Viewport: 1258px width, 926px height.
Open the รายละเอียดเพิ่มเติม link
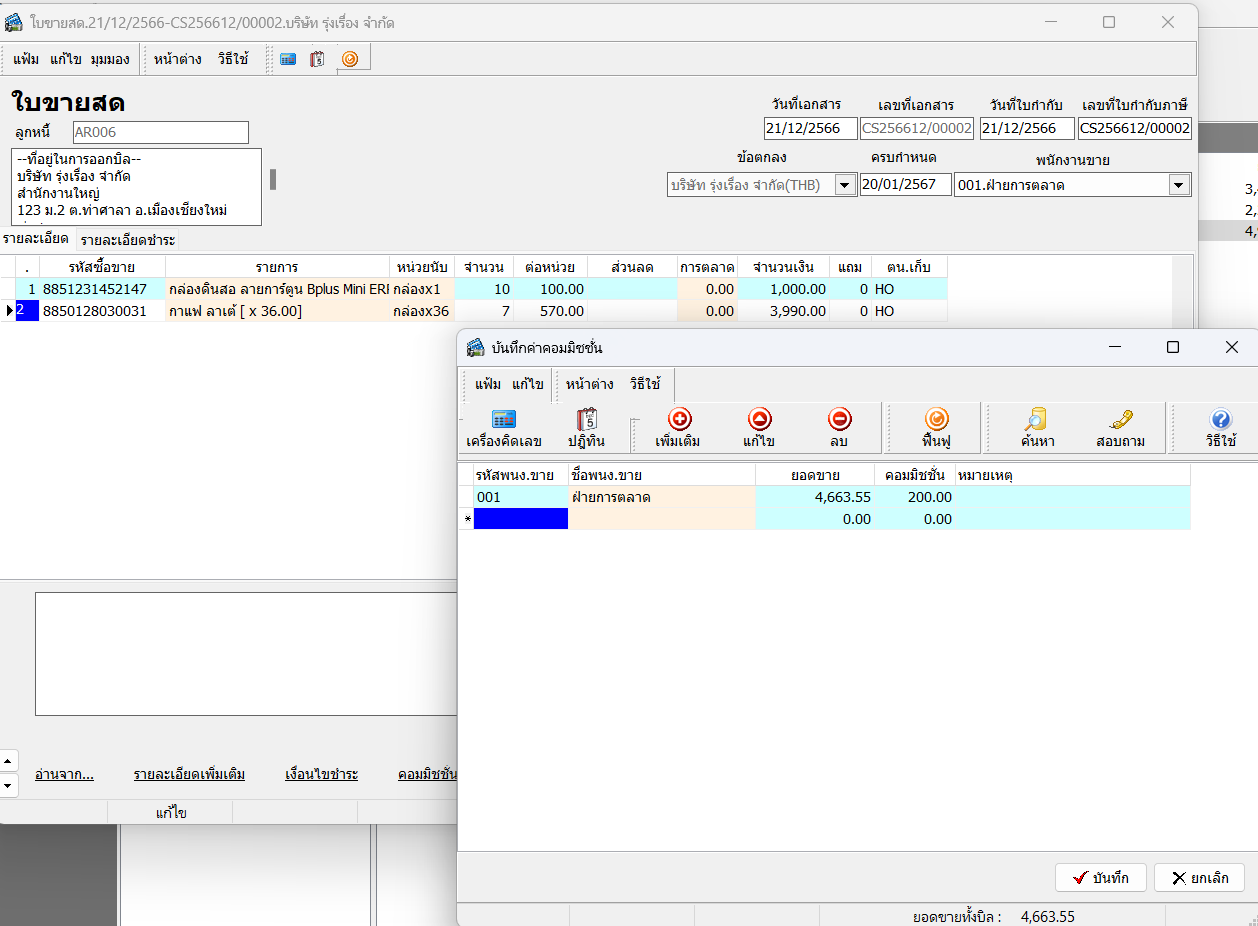(189, 775)
